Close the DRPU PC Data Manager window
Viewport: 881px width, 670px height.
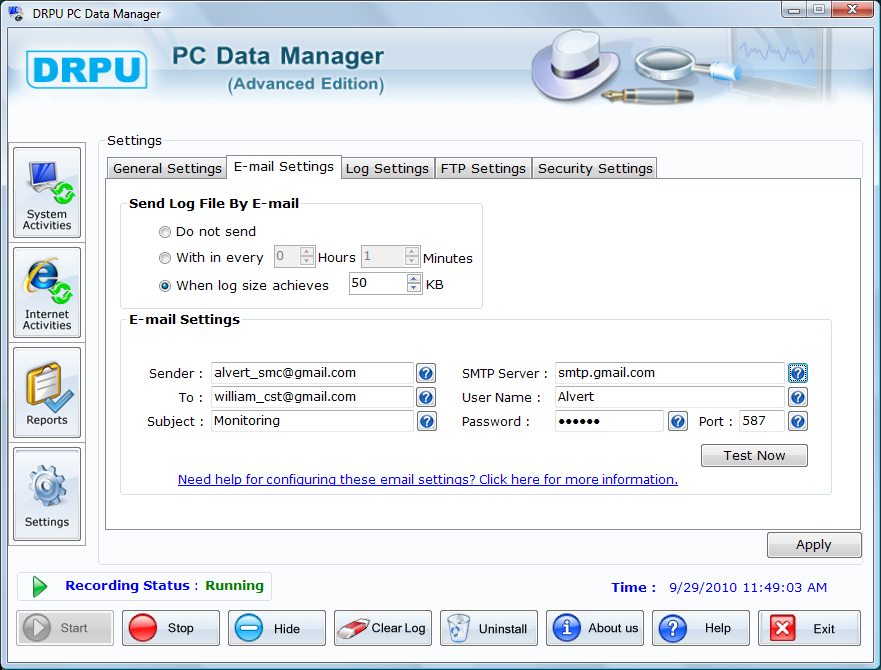tap(852, 10)
